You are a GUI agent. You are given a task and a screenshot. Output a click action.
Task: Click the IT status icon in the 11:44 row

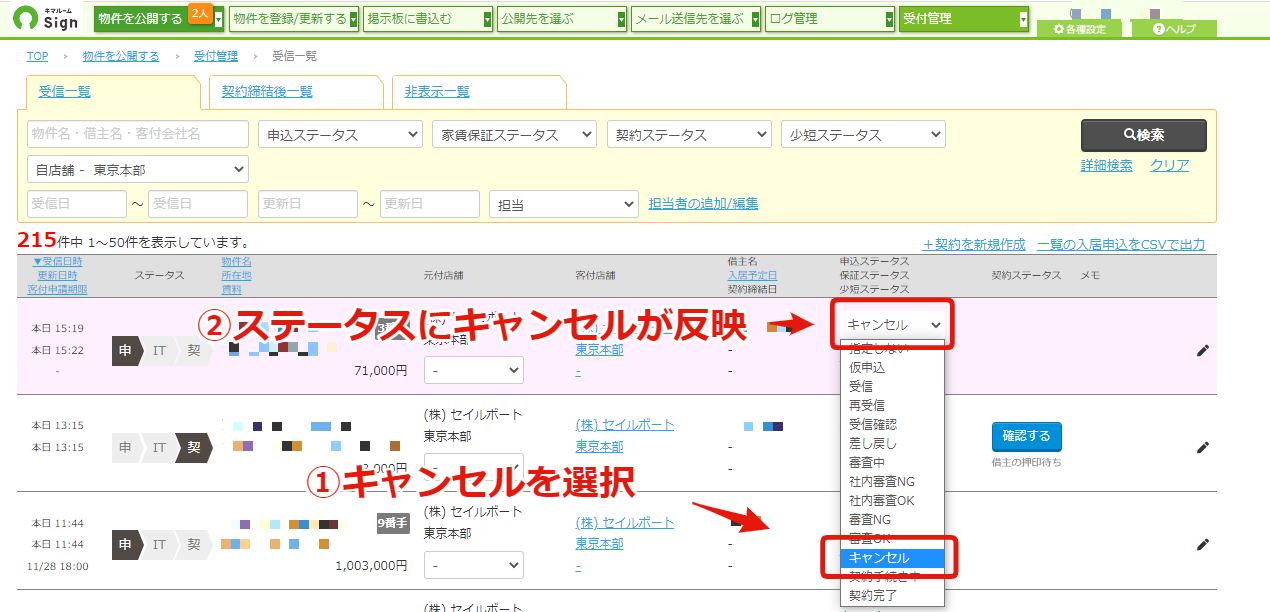(x=158, y=544)
